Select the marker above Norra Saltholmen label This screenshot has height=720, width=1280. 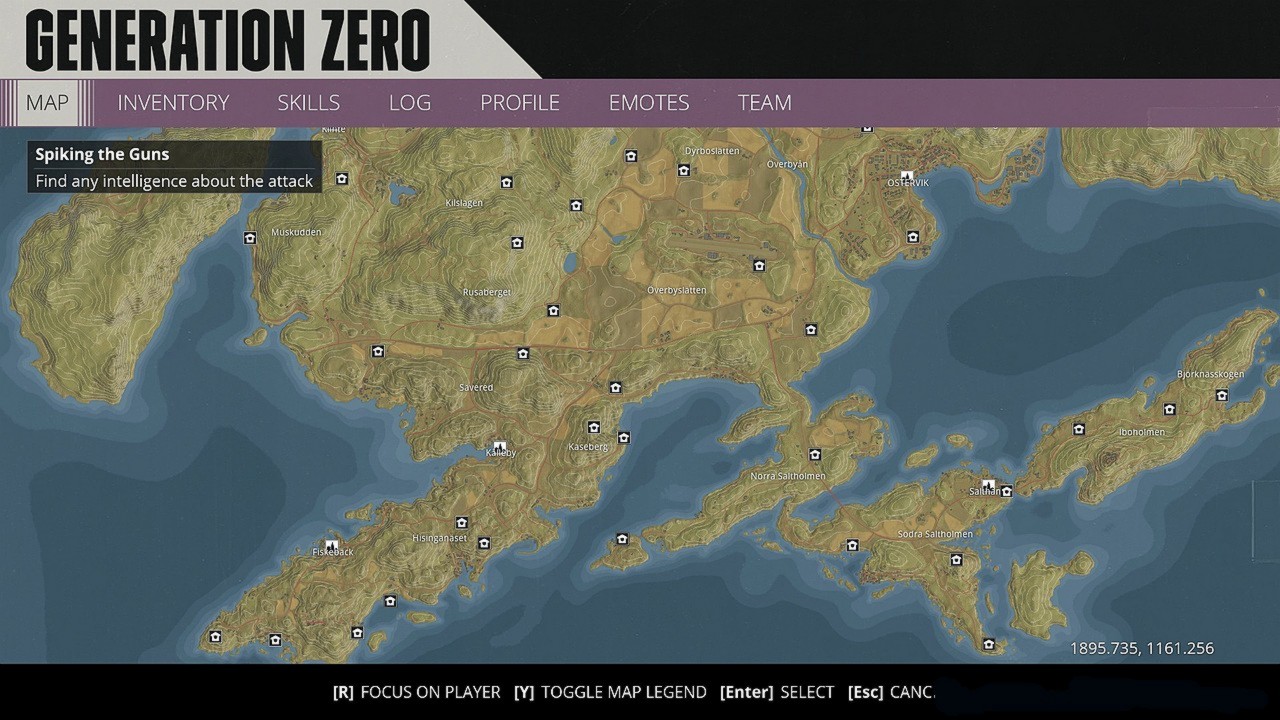click(x=815, y=455)
